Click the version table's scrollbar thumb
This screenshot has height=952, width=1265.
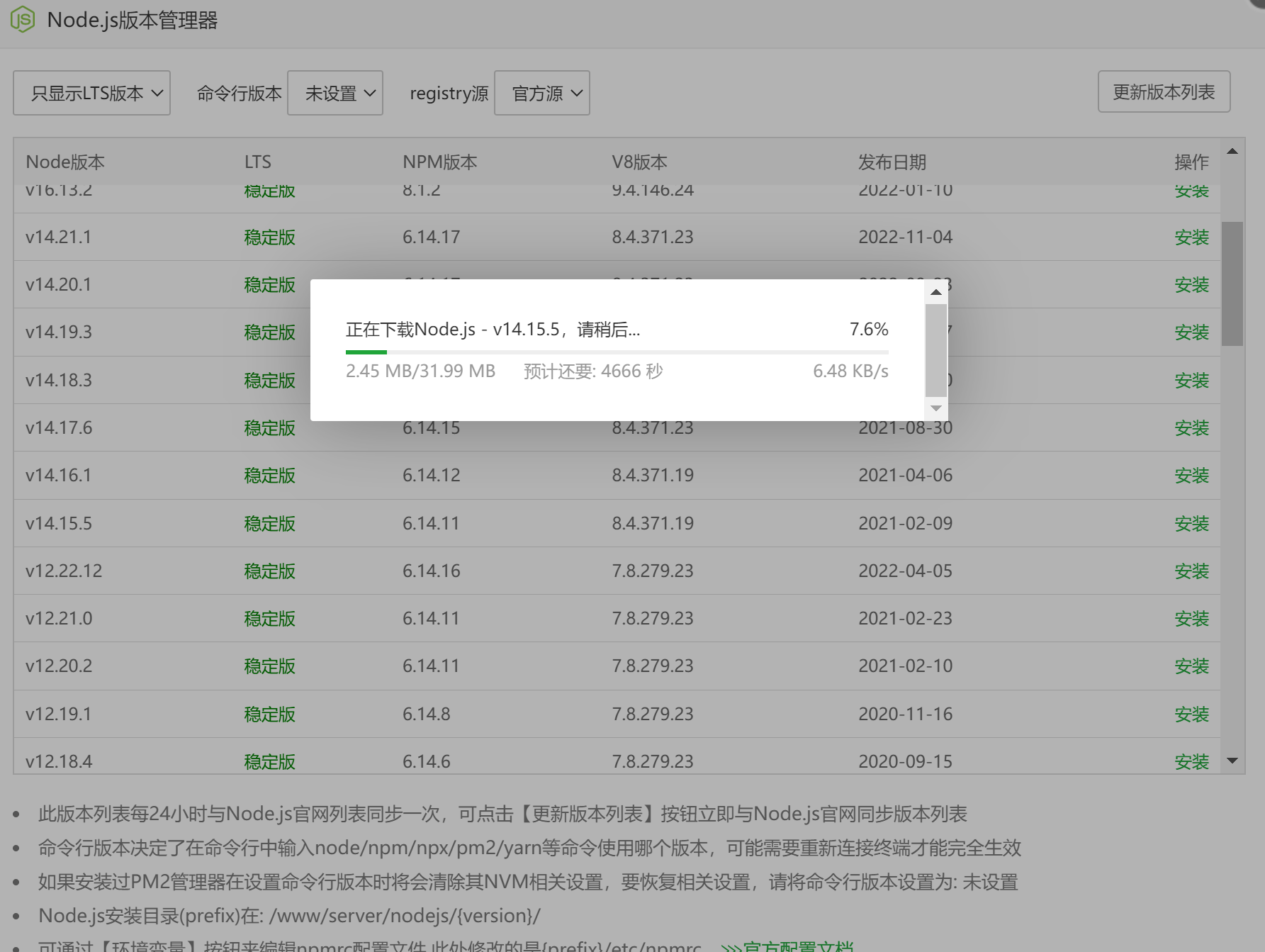click(1232, 284)
